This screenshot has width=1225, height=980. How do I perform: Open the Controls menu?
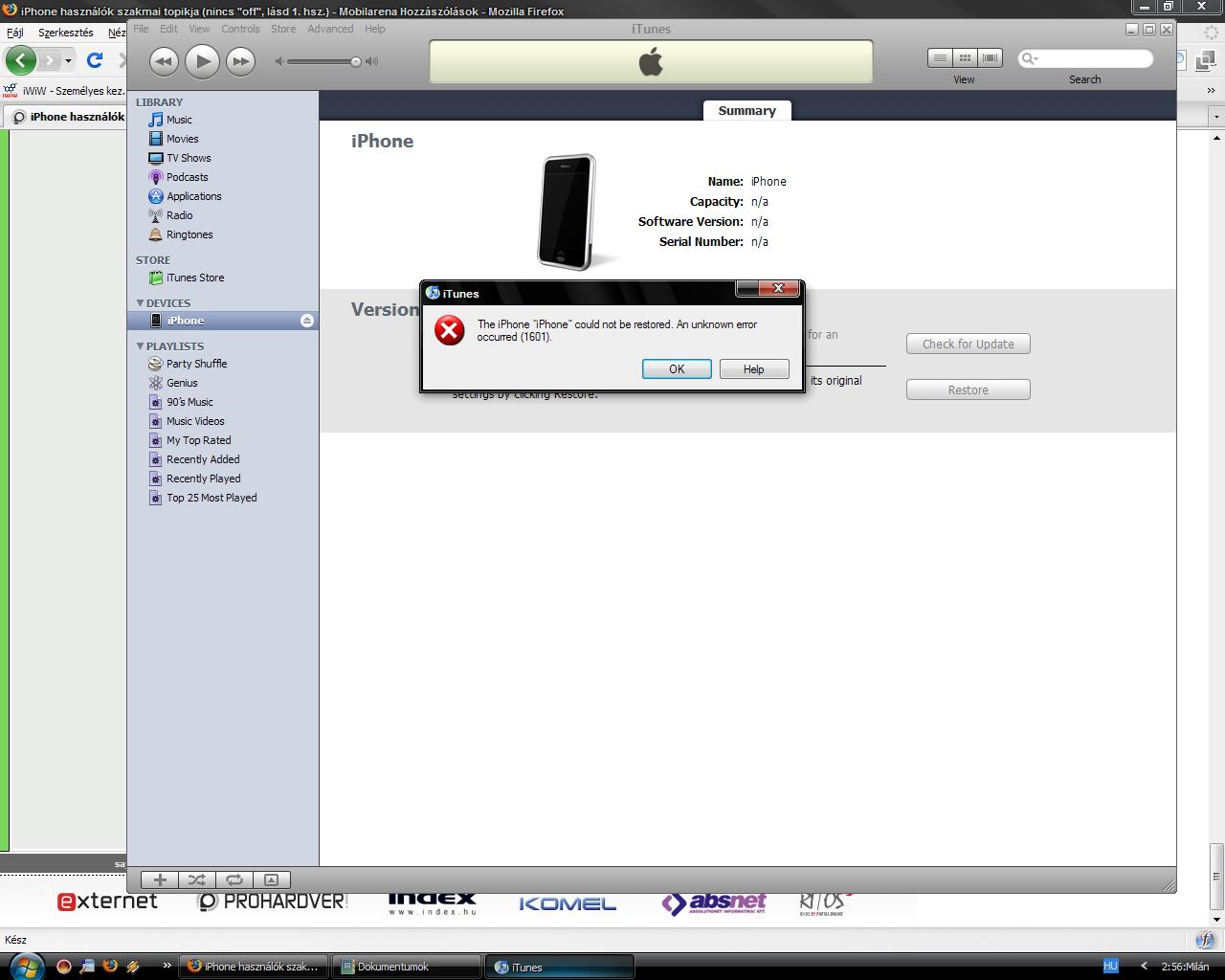[x=240, y=29]
